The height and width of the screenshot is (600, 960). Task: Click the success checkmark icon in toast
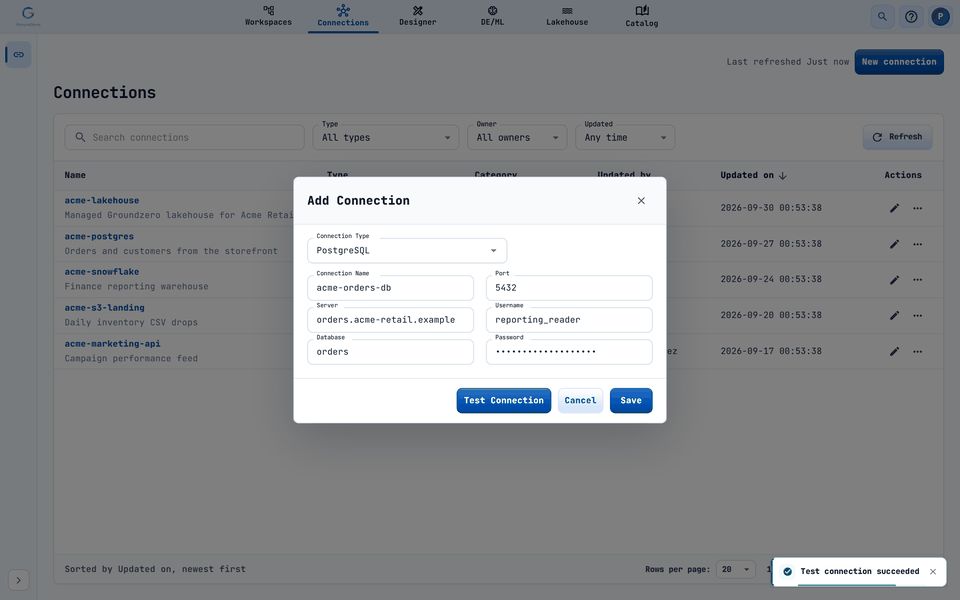tap(787, 572)
